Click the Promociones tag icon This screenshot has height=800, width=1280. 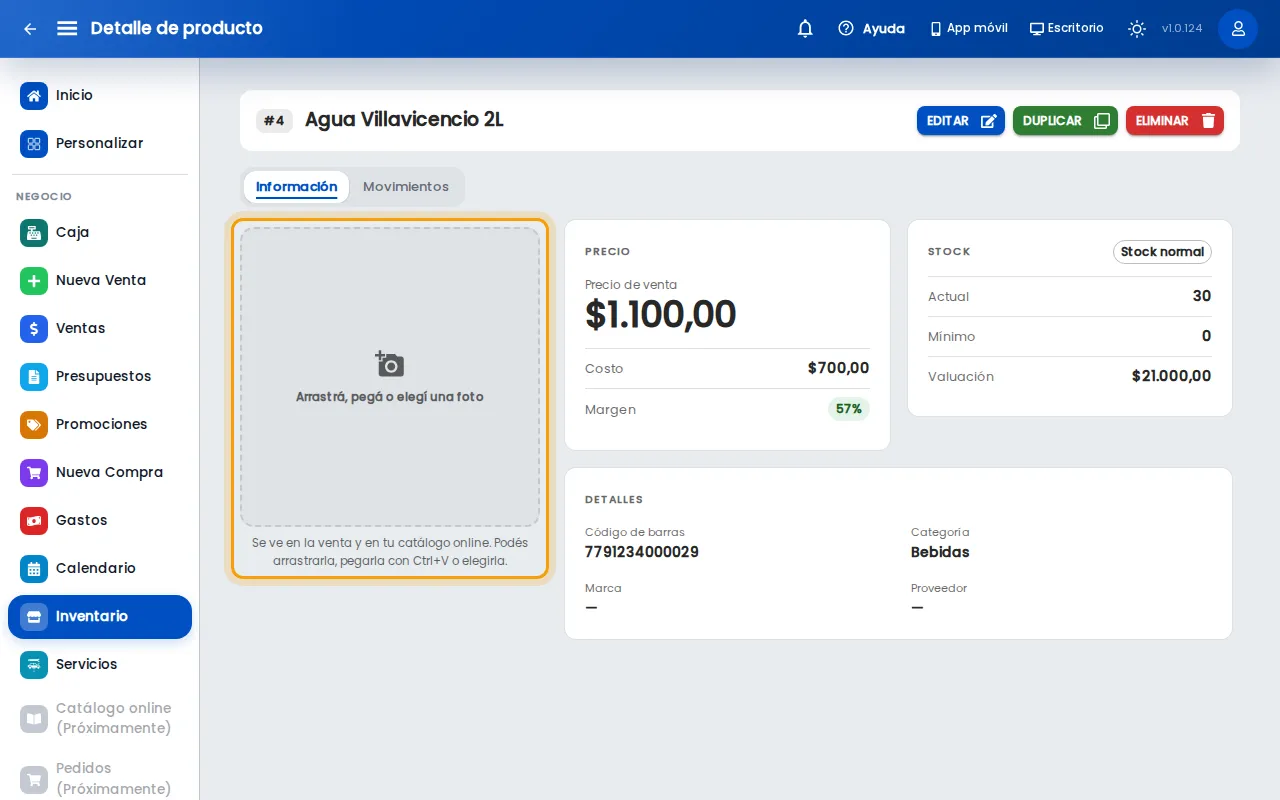tap(34, 425)
